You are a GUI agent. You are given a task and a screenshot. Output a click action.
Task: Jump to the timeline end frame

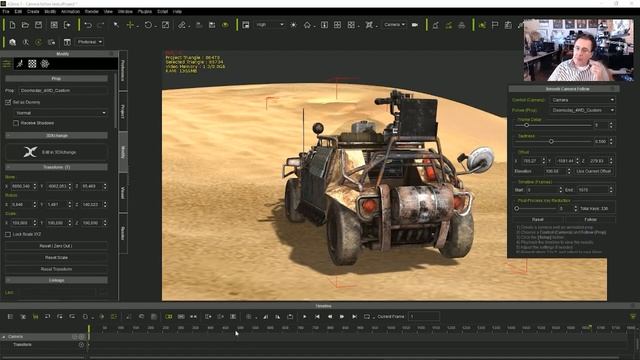[x=355, y=317]
